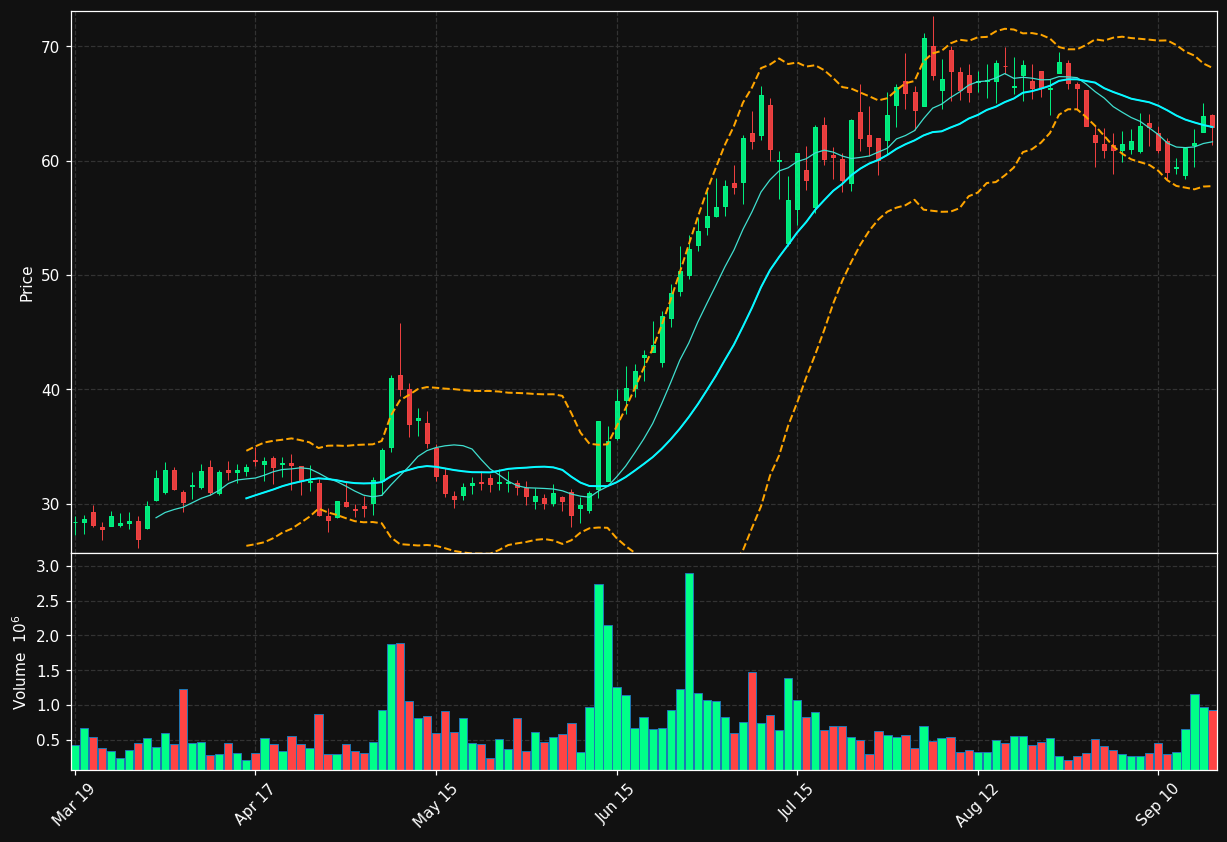The width and height of the screenshot is (1227, 842).
Task: Click the Jul 15 date label
Action: [x=794, y=802]
